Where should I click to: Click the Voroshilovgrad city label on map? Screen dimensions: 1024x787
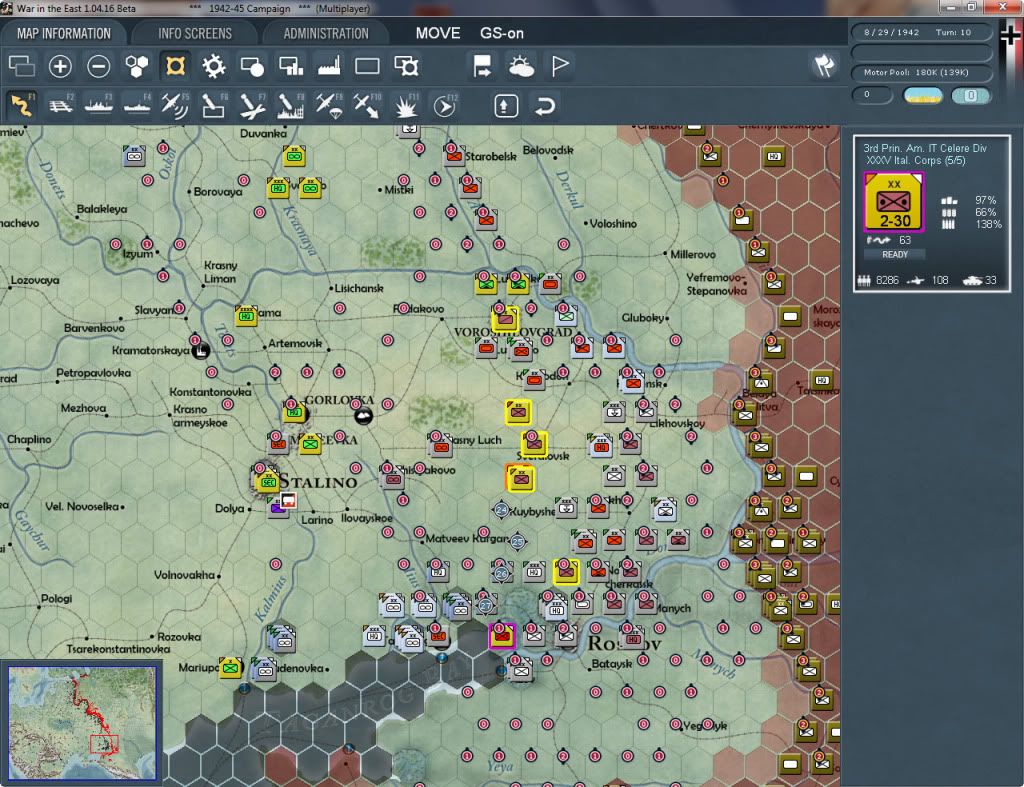(513, 332)
